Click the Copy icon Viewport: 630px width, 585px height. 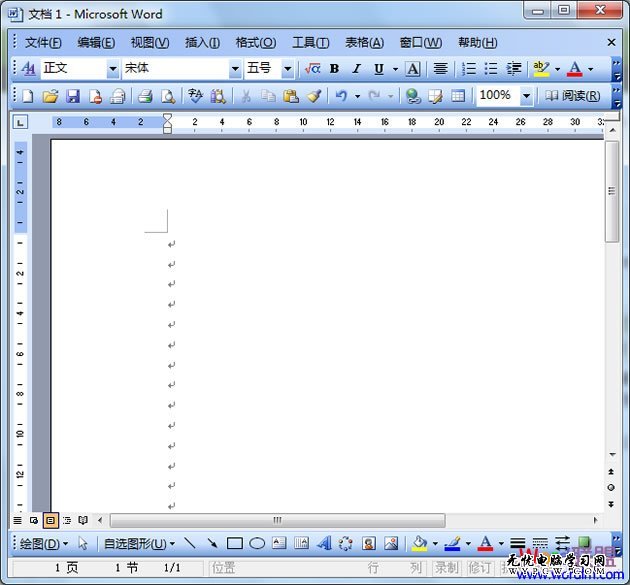268,96
